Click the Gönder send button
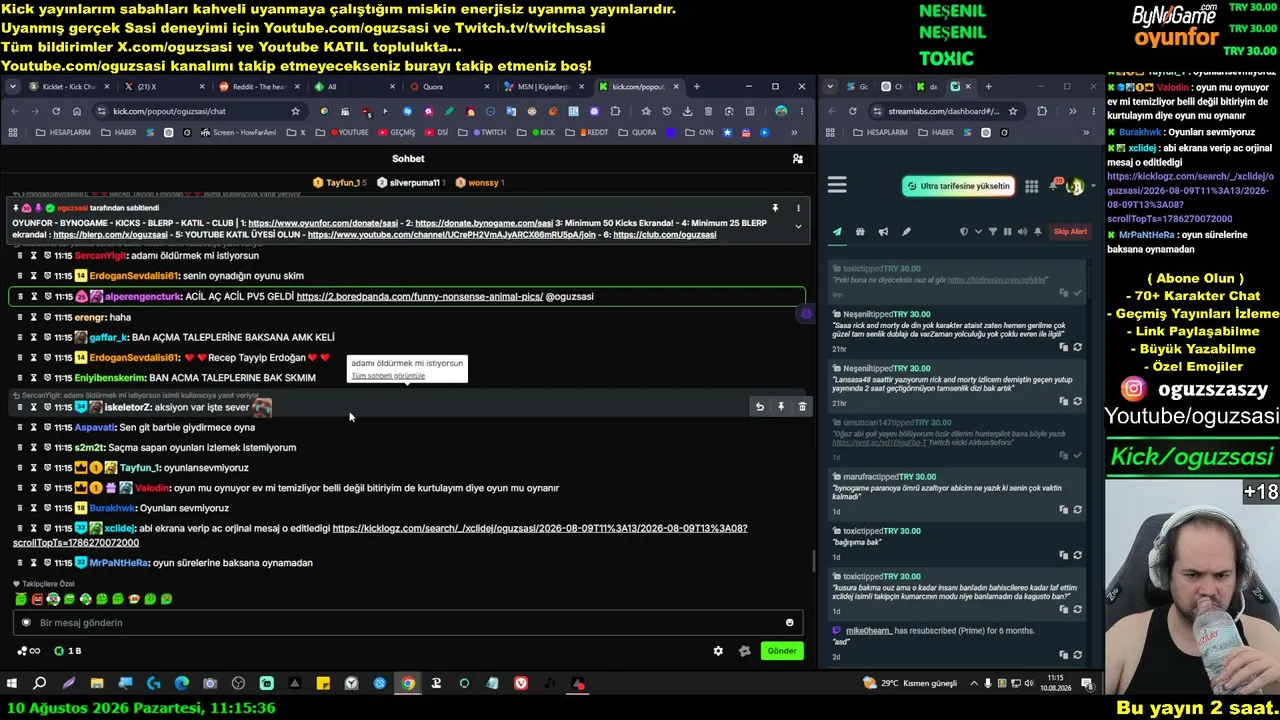 coord(782,651)
